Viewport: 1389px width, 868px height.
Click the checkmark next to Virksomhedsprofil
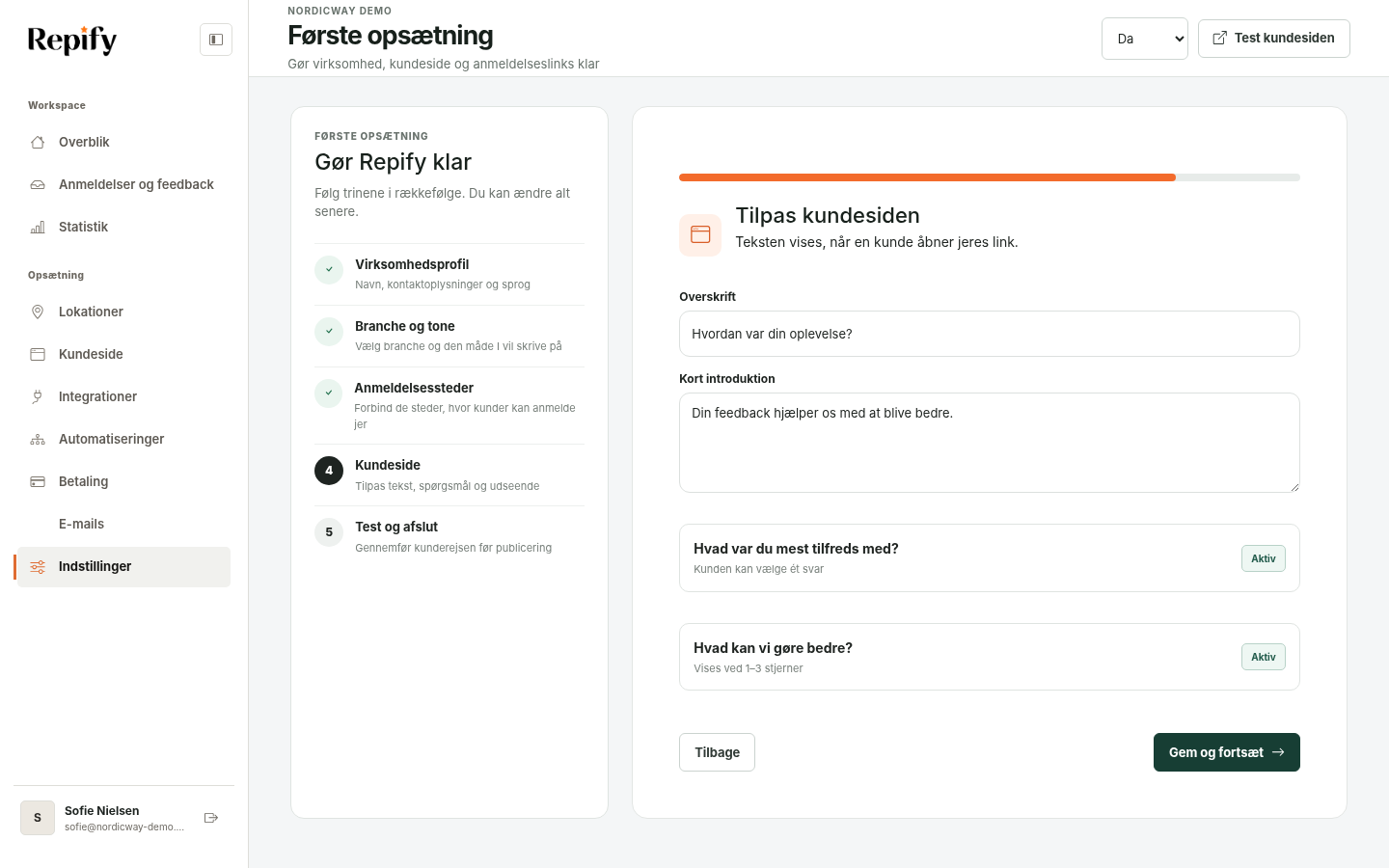(329, 269)
